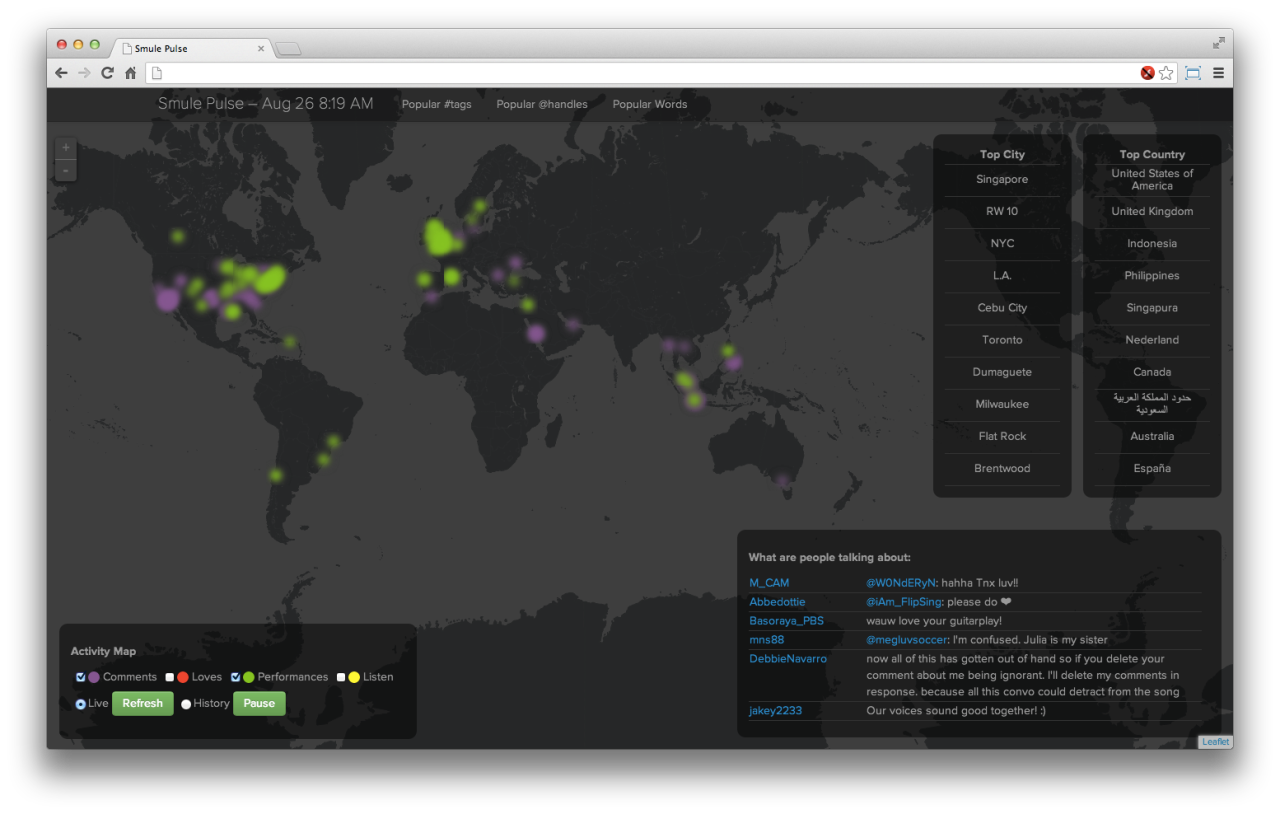The height and width of the screenshot is (814, 1280).
Task: Open the Popular #tags menu
Action: point(436,104)
